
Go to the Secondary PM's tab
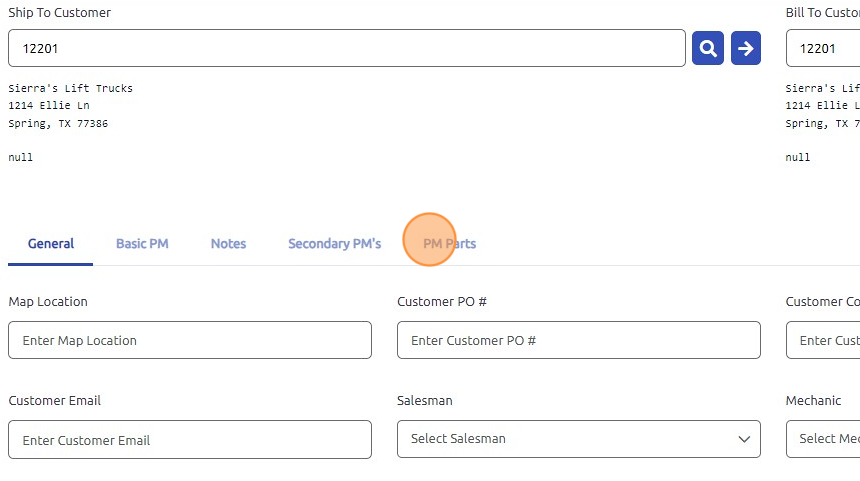click(334, 244)
